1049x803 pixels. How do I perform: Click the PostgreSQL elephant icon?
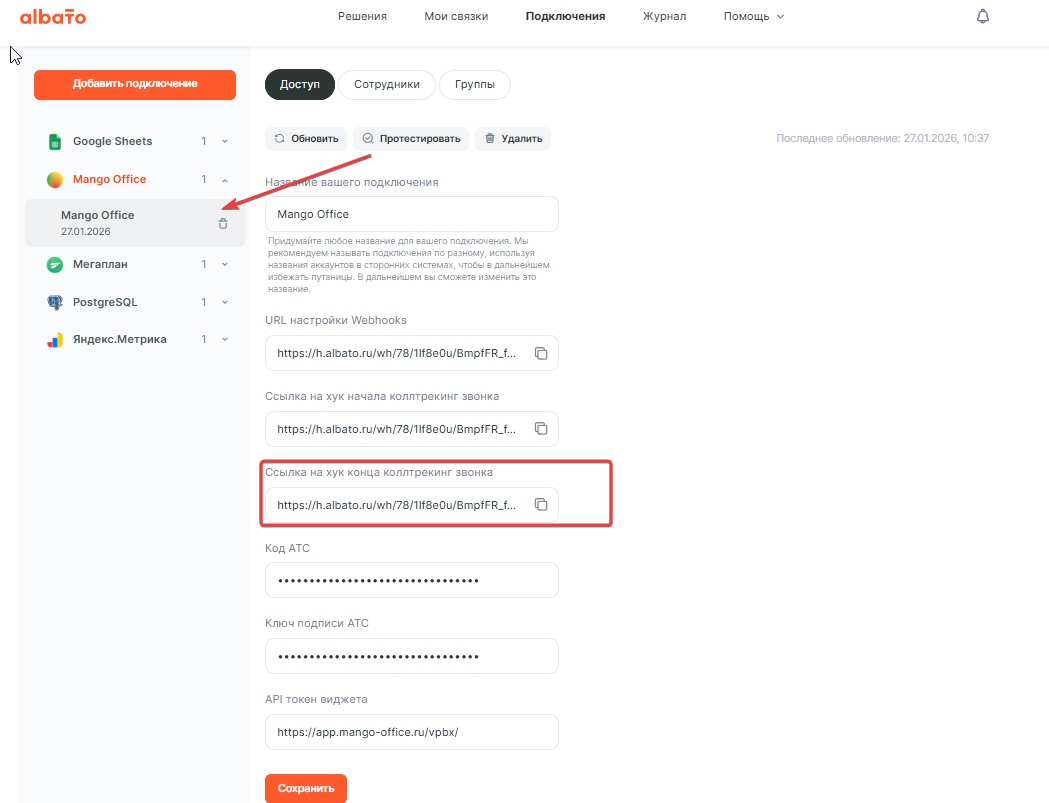click(x=55, y=302)
